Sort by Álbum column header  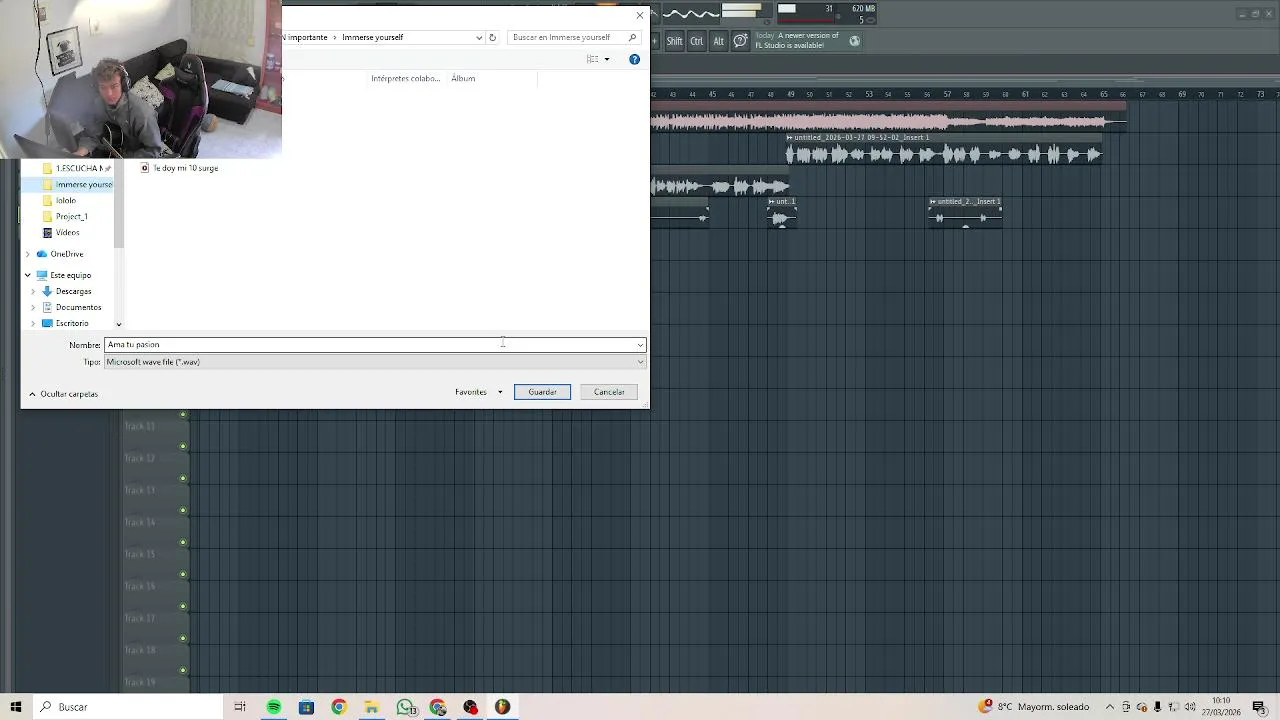463,78
